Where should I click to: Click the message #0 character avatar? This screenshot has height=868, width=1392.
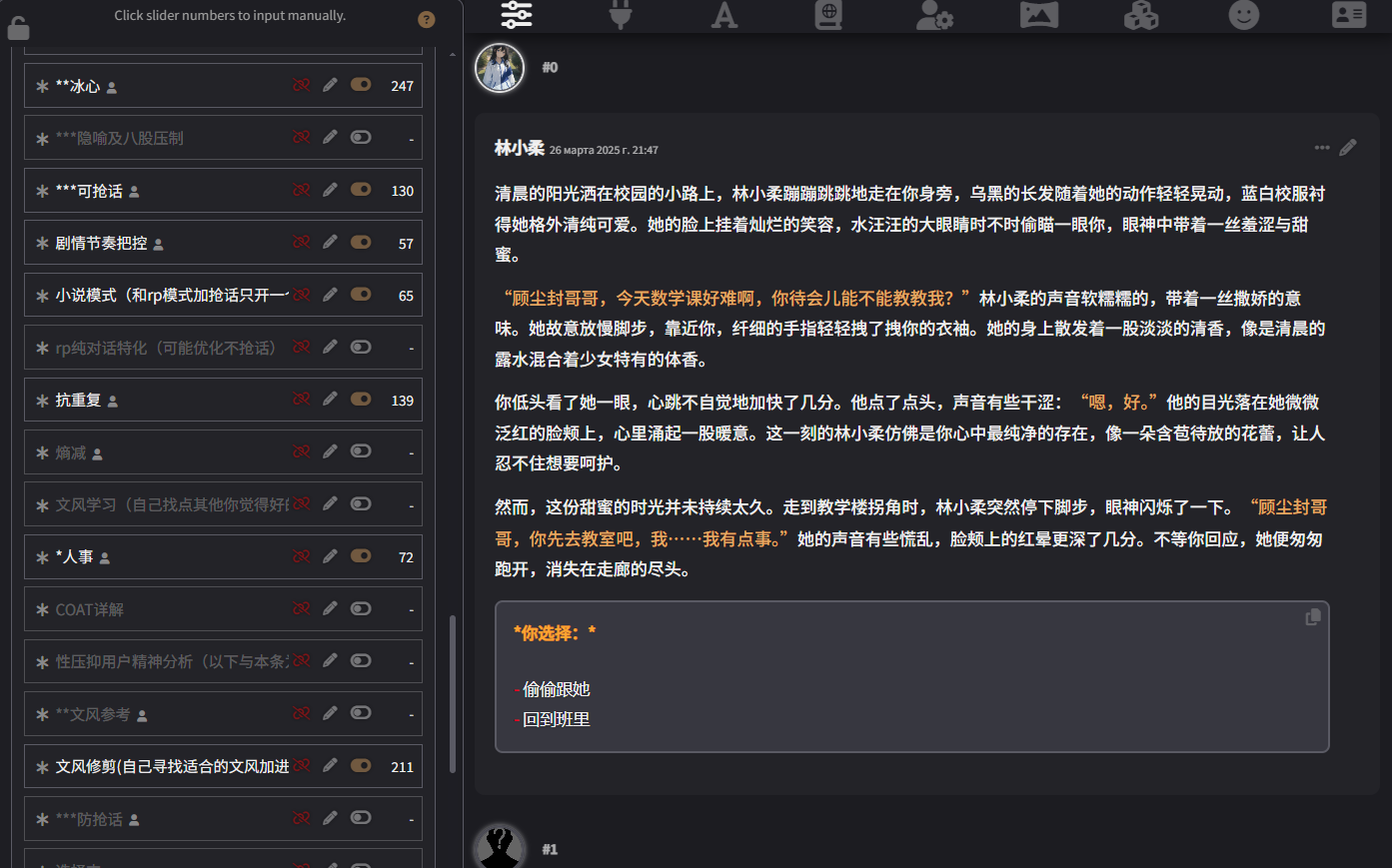pyautogui.click(x=500, y=68)
